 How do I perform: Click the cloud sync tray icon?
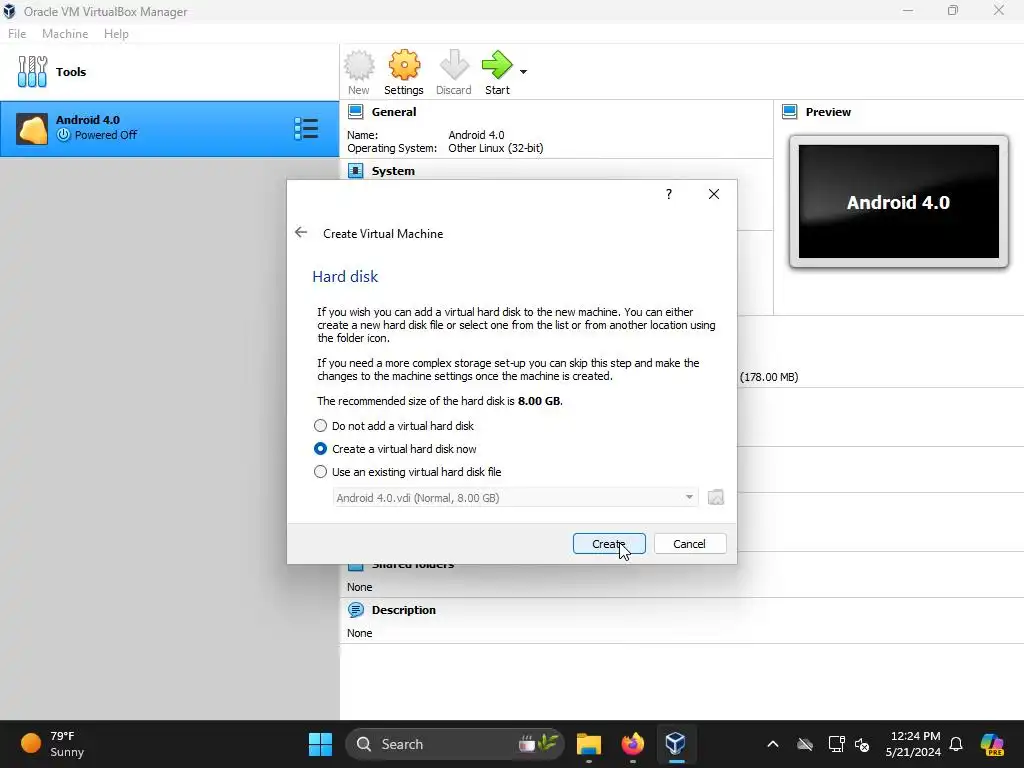805,744
